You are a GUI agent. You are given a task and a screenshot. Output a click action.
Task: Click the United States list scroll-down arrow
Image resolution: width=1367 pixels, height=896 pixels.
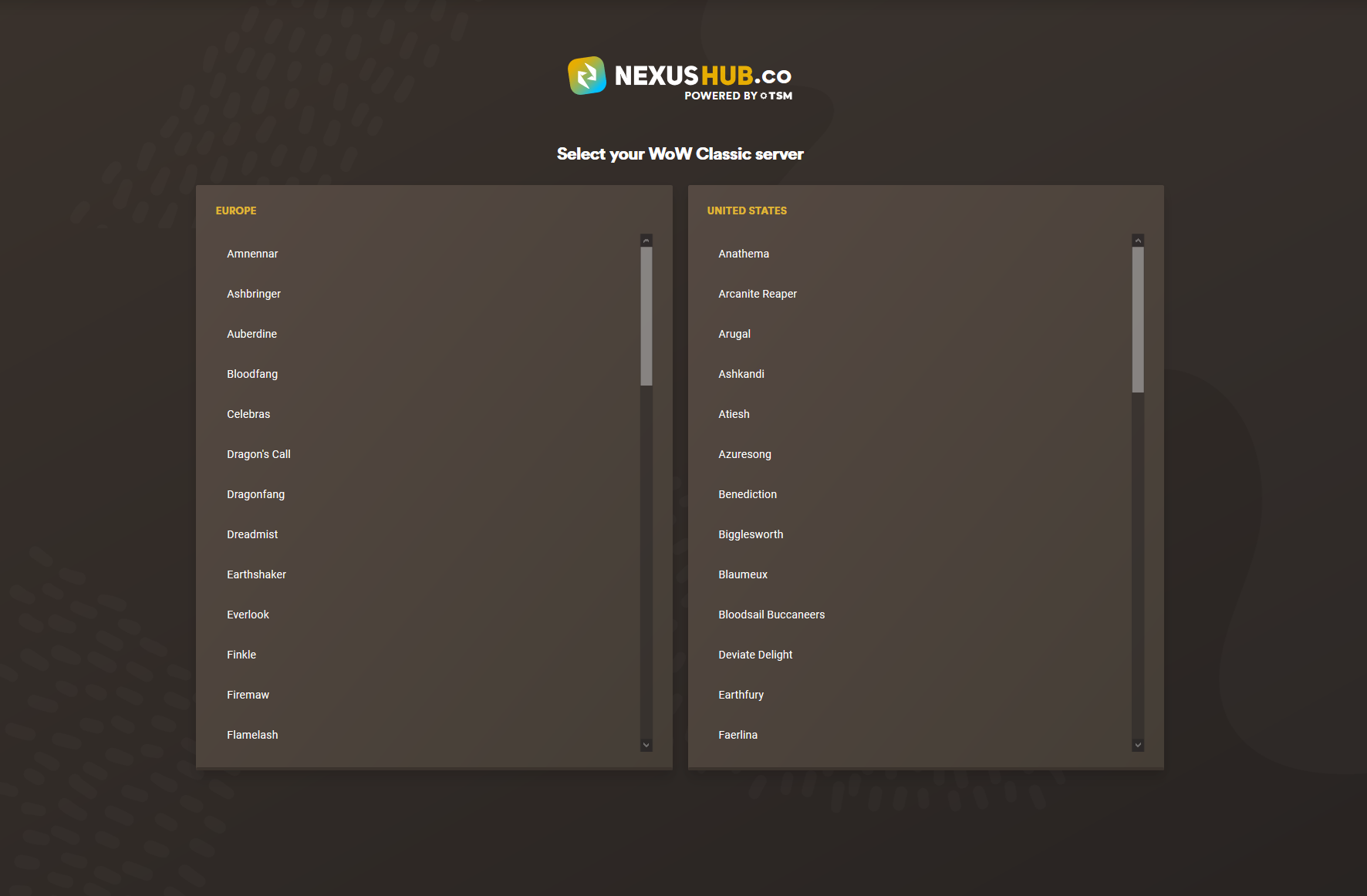coord(1138,745)
